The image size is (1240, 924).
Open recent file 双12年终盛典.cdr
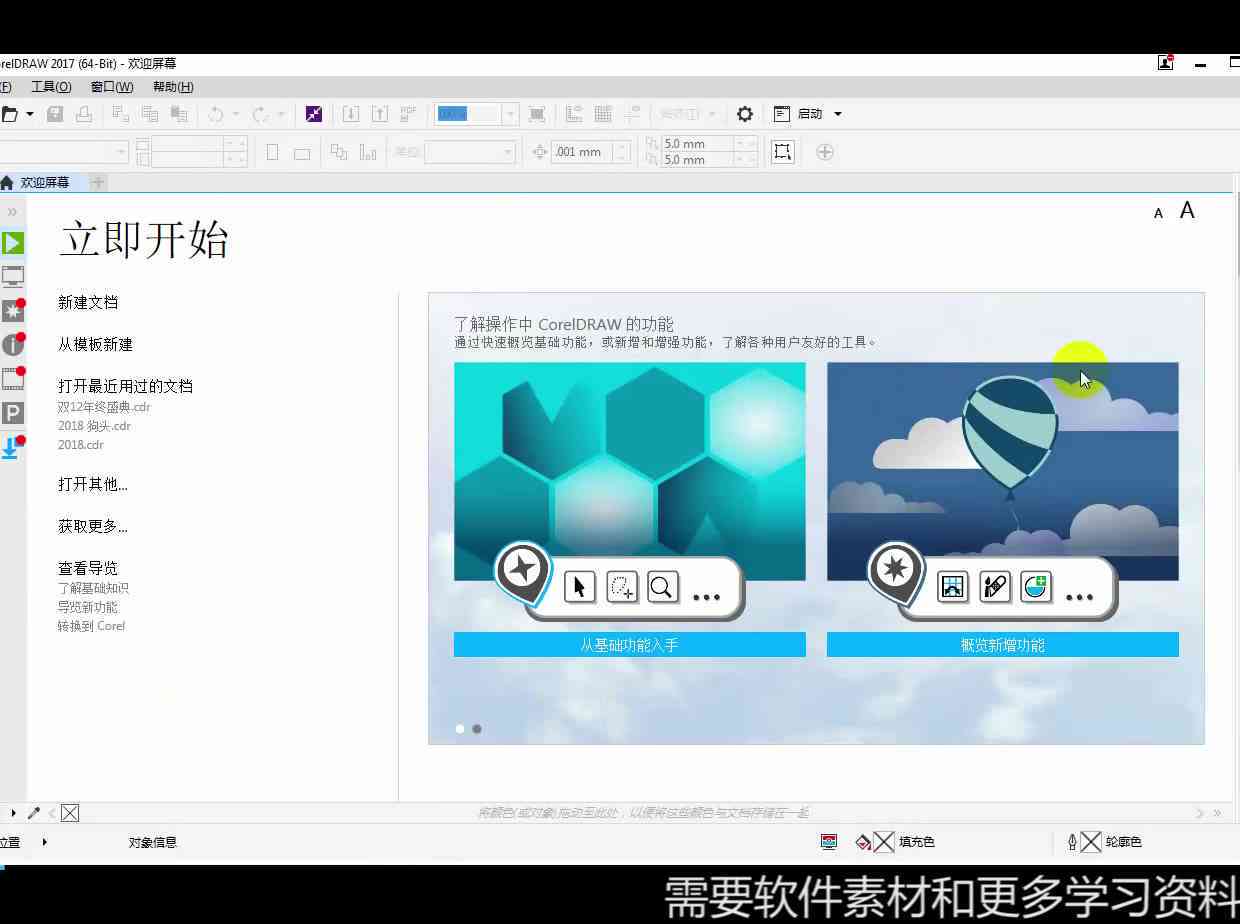[104, 407]
